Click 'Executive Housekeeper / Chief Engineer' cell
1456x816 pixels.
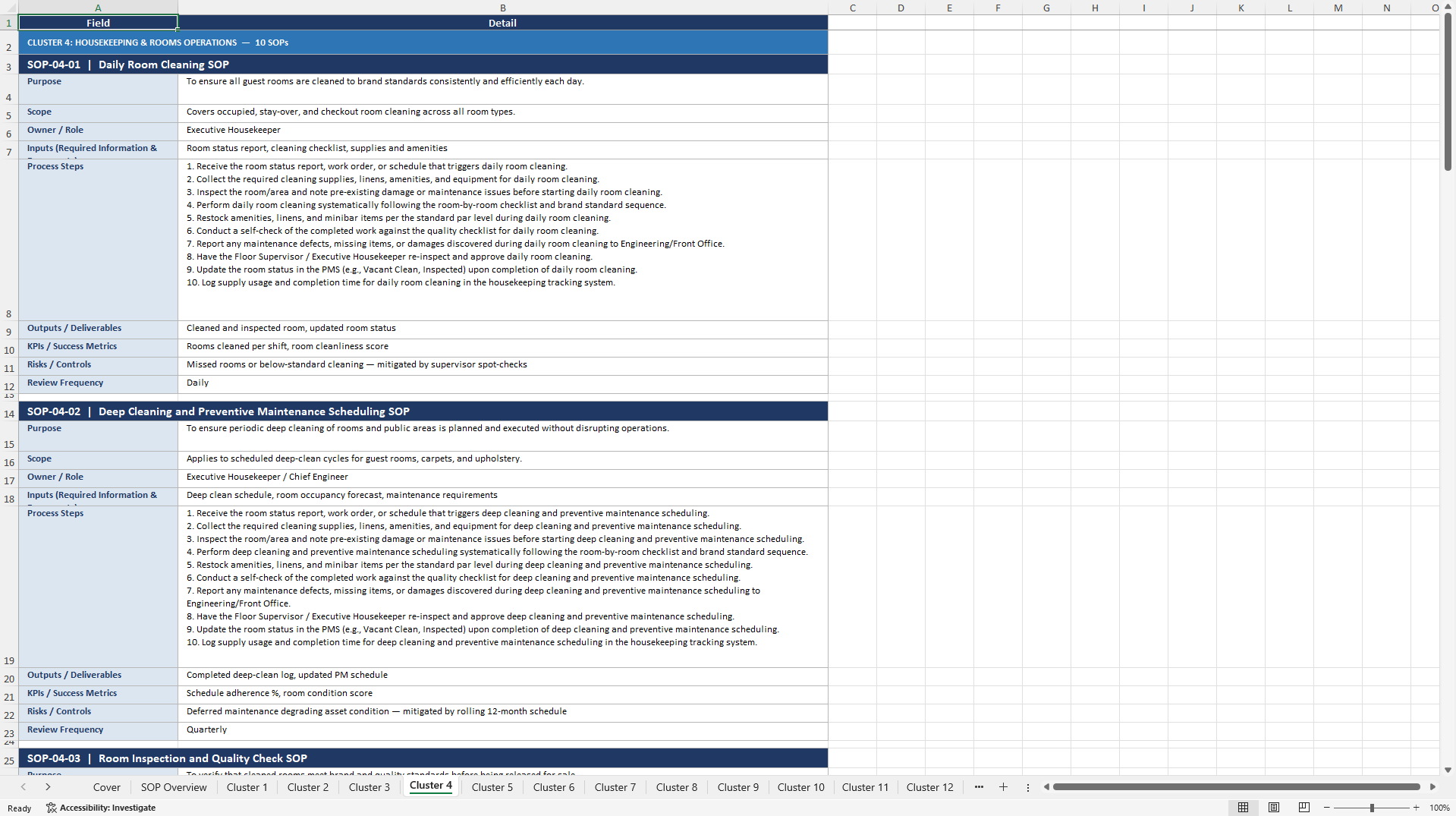point(502,477)
